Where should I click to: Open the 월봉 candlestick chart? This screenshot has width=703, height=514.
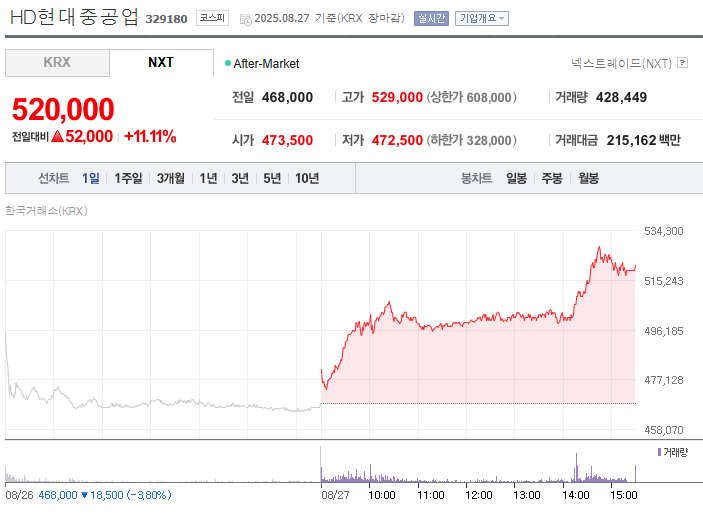(x=588, y=179)
